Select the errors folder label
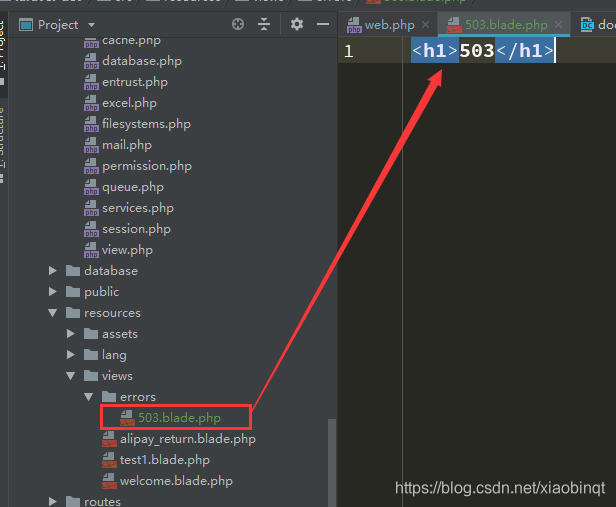Viewport: 616px width, 507px height. (x=138, y=397)
